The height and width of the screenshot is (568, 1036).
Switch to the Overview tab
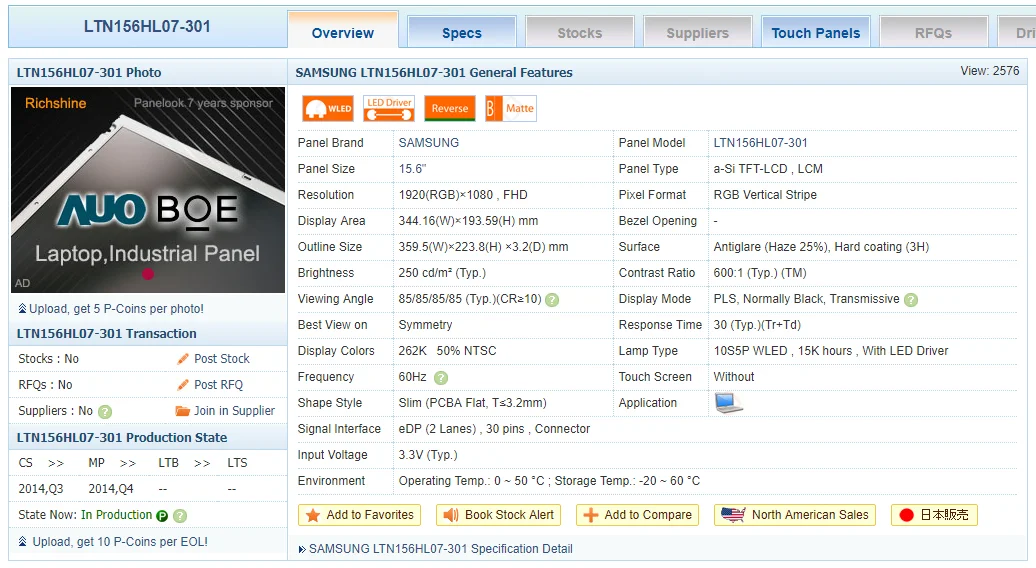click(343, 32)
